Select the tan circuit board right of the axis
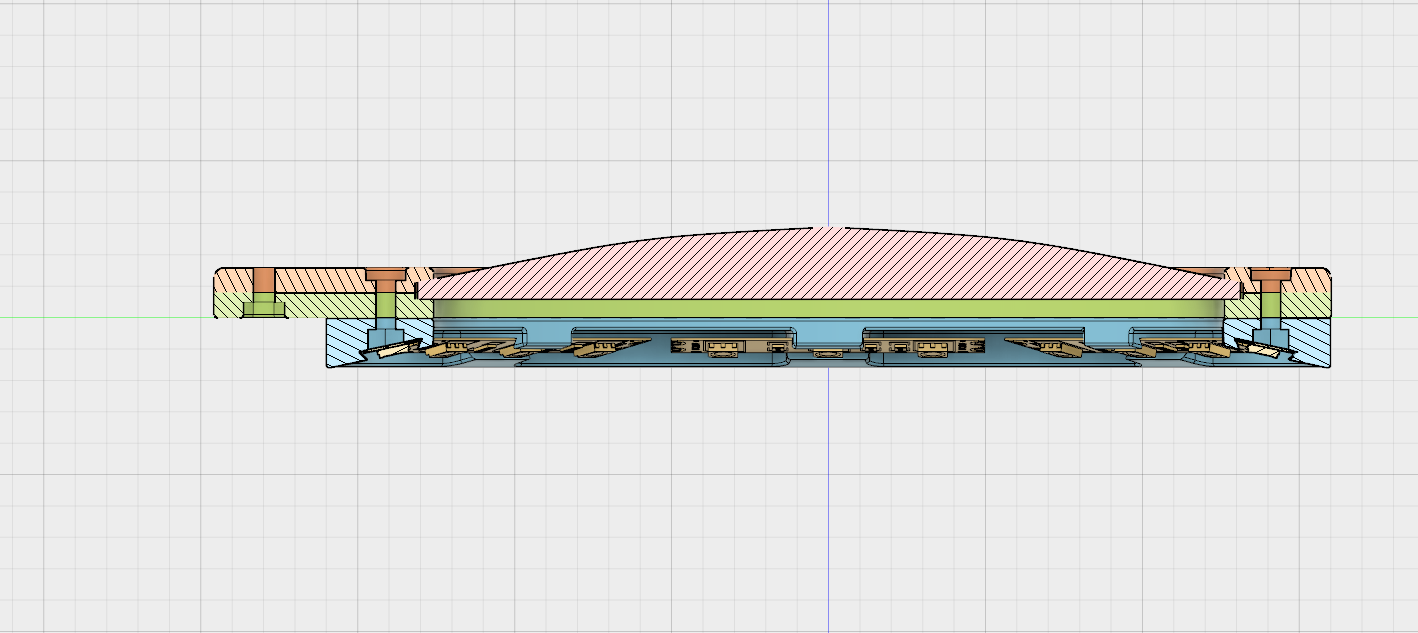The width and height of the screenshot is (1418, 633). pyautogui.click(x=924, y=346)
